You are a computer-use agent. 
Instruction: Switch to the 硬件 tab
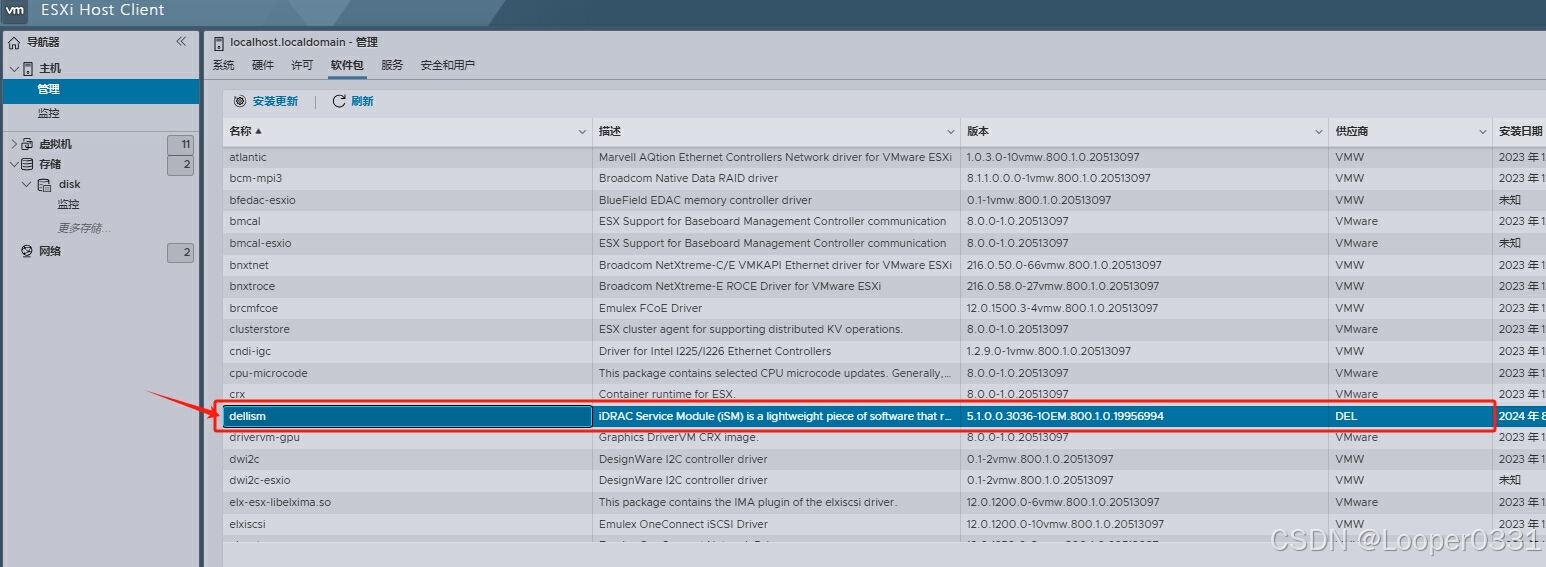263,65
